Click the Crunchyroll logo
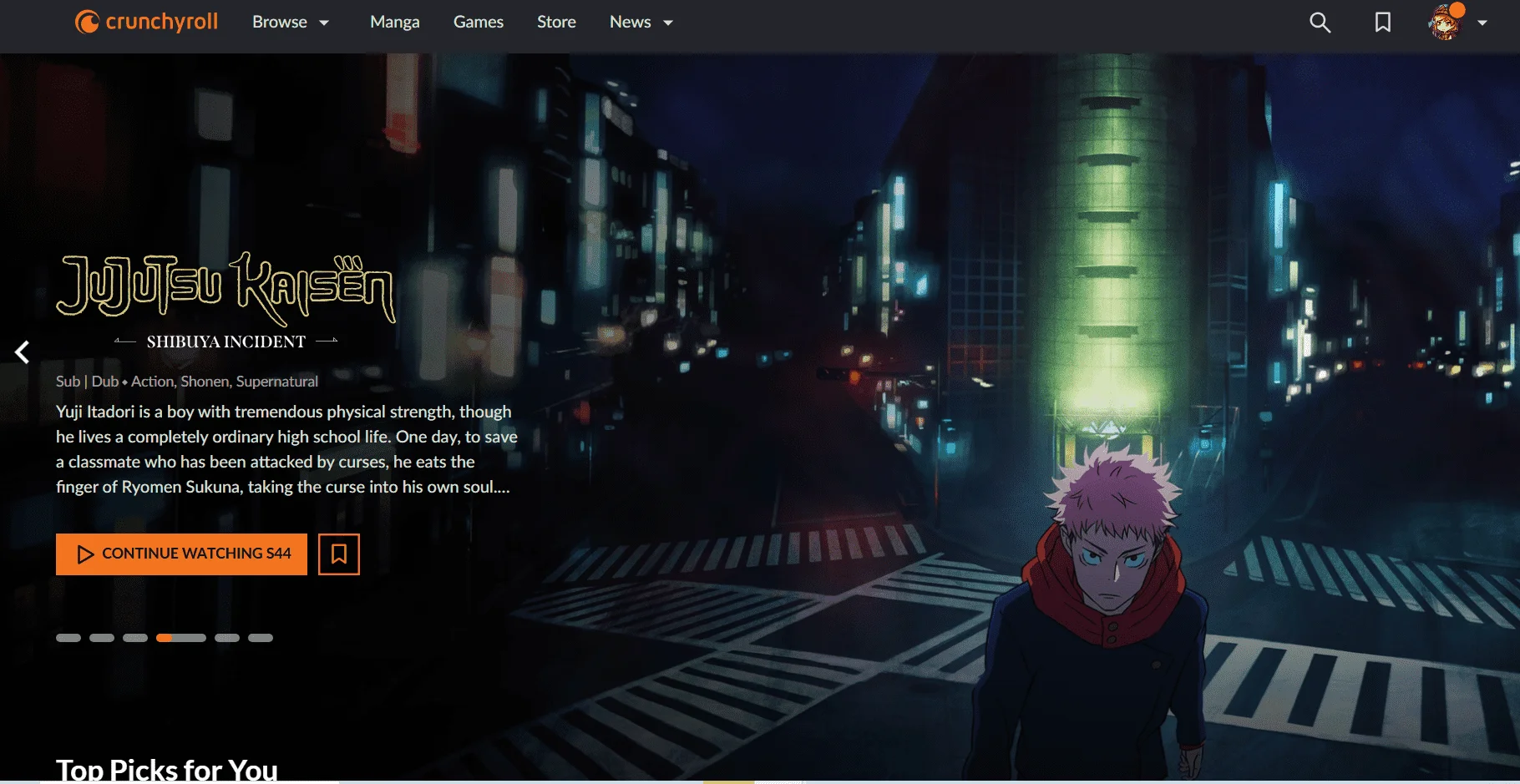This screenshot has width=1520, height=784. coord(146,22)
